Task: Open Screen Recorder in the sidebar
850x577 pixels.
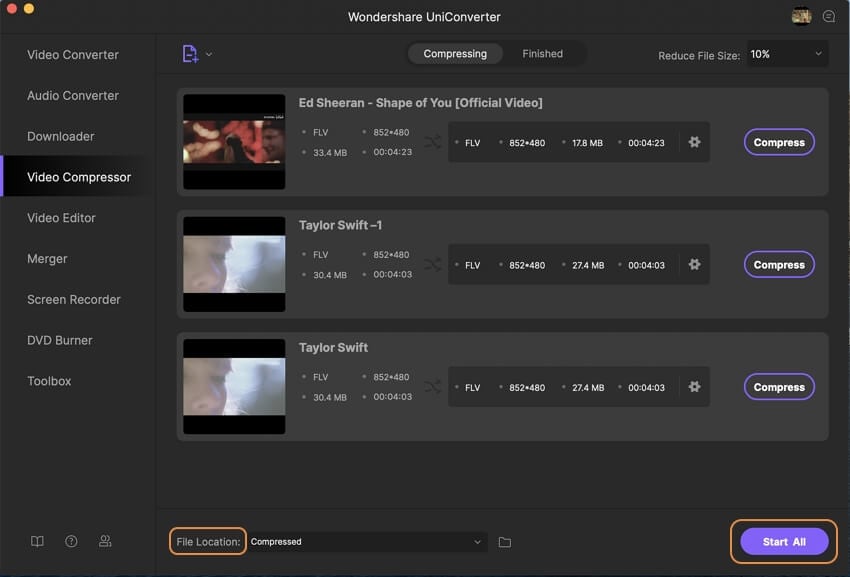Action: [74, 299]
